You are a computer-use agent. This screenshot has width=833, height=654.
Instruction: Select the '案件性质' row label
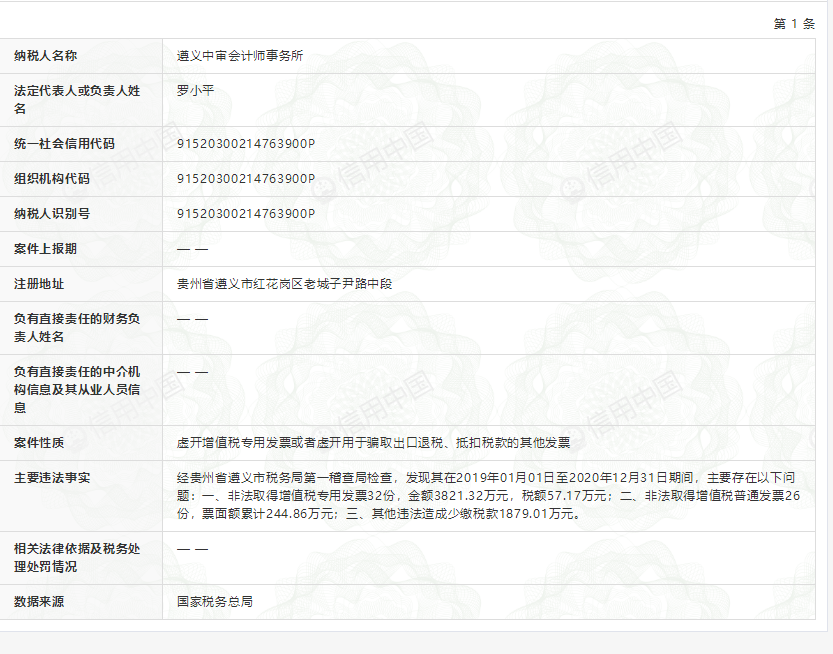[39, 443]
